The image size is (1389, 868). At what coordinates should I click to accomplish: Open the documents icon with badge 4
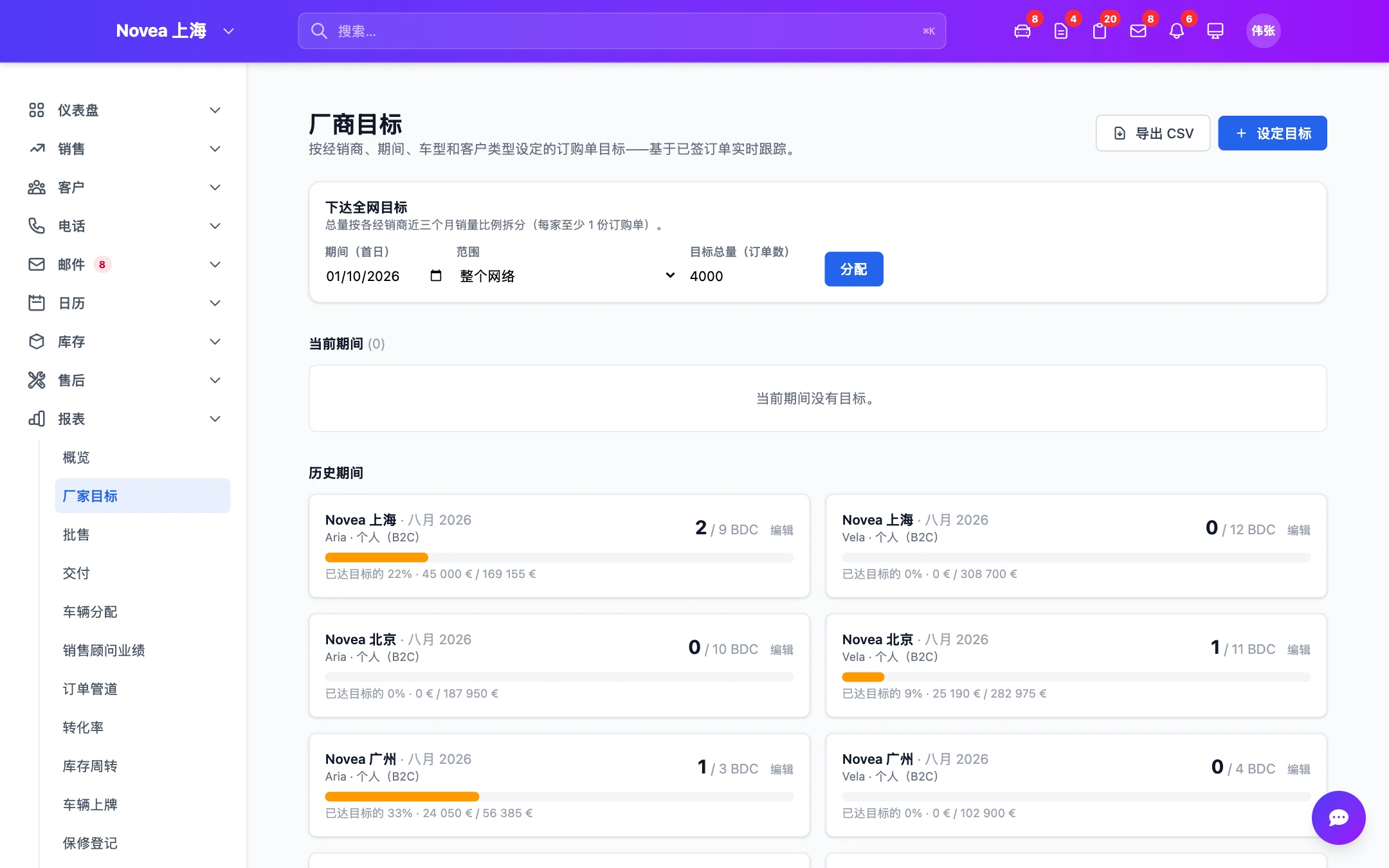pyautogui.click(x=1060, y=31)
